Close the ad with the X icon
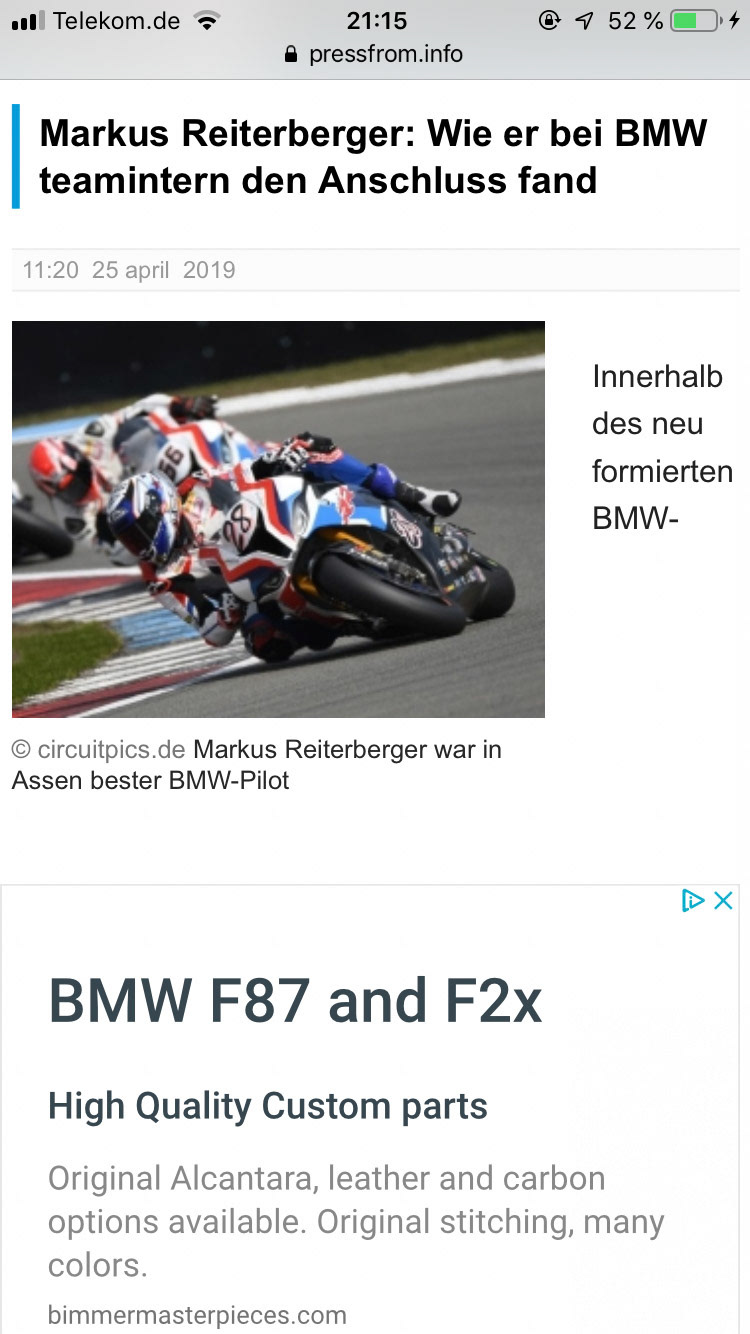This screenshot has height=1334, width=750. 724,900
